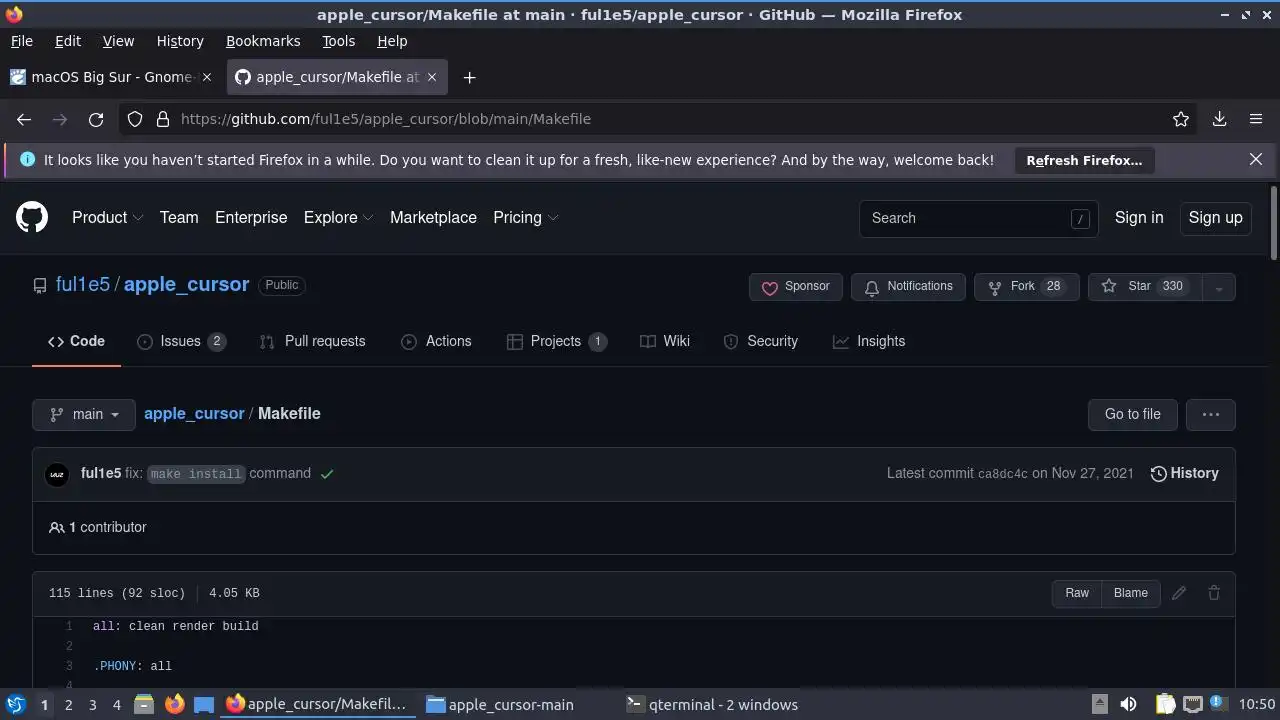Click the shield tracking protection icon
Viewport: 1280px width, 720px height.
[135, 119]
